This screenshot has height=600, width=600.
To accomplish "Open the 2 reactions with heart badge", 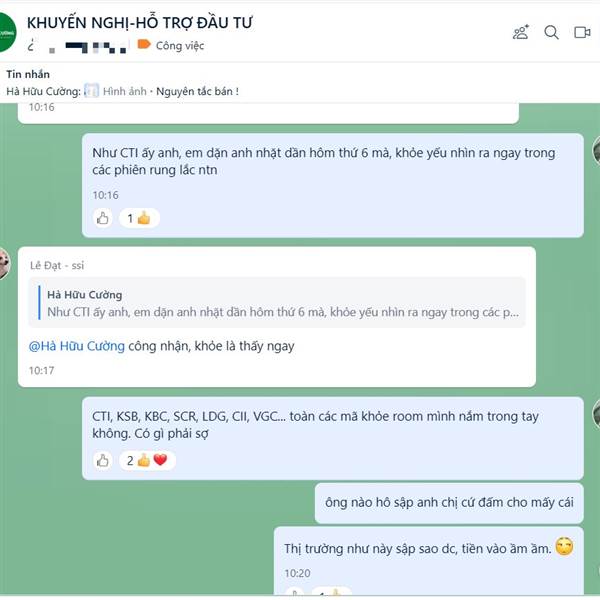I will click(x=147, y=460).
